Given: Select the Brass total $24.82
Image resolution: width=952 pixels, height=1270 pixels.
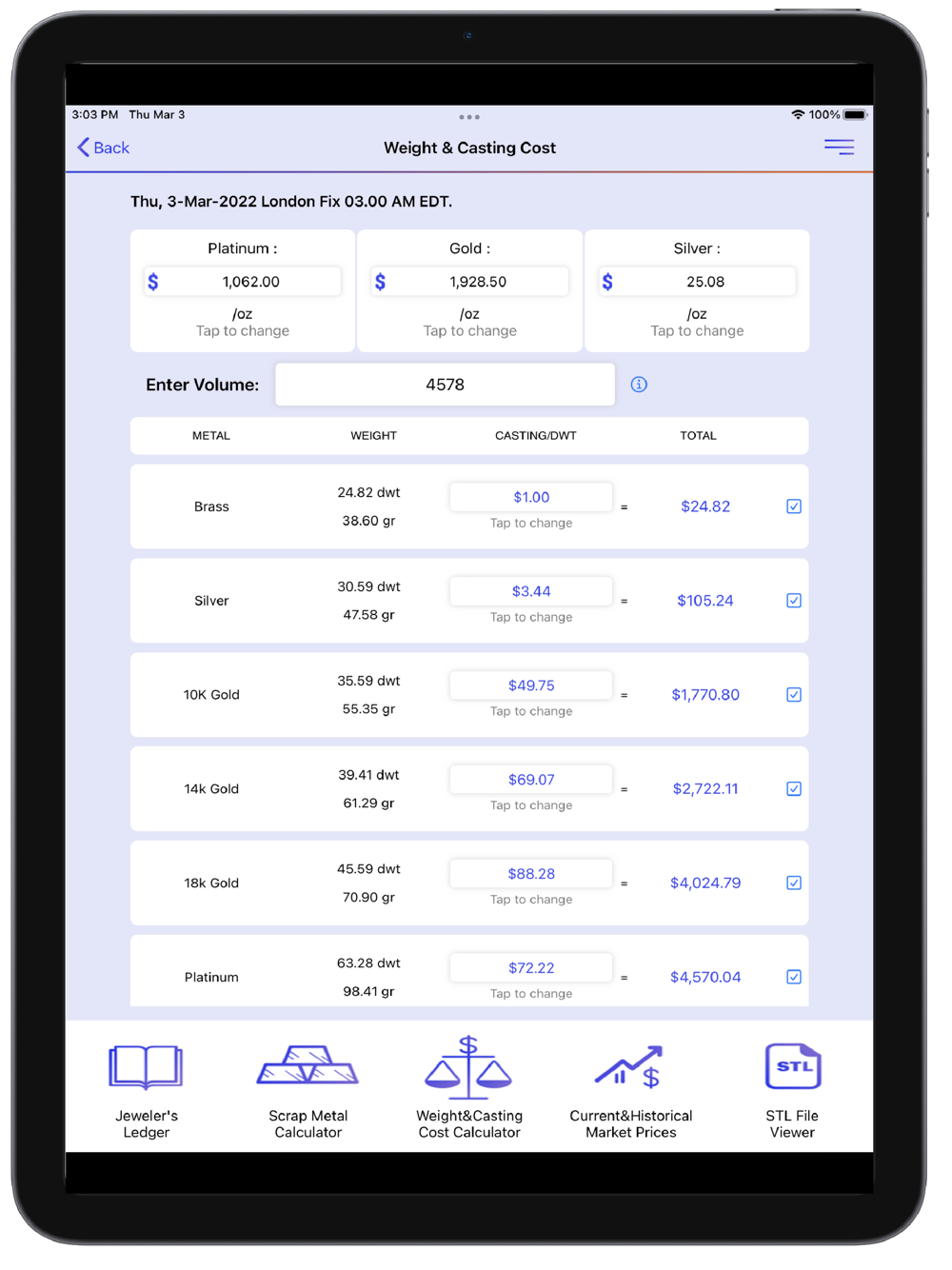Looking at the screenshot, I should (x=705, y=506).
